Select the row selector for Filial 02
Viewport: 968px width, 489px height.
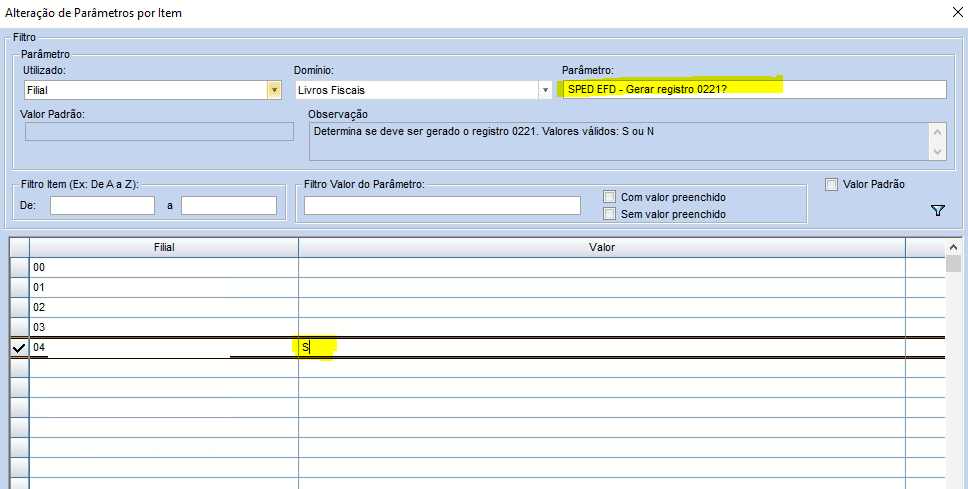[x=19, y=308]
